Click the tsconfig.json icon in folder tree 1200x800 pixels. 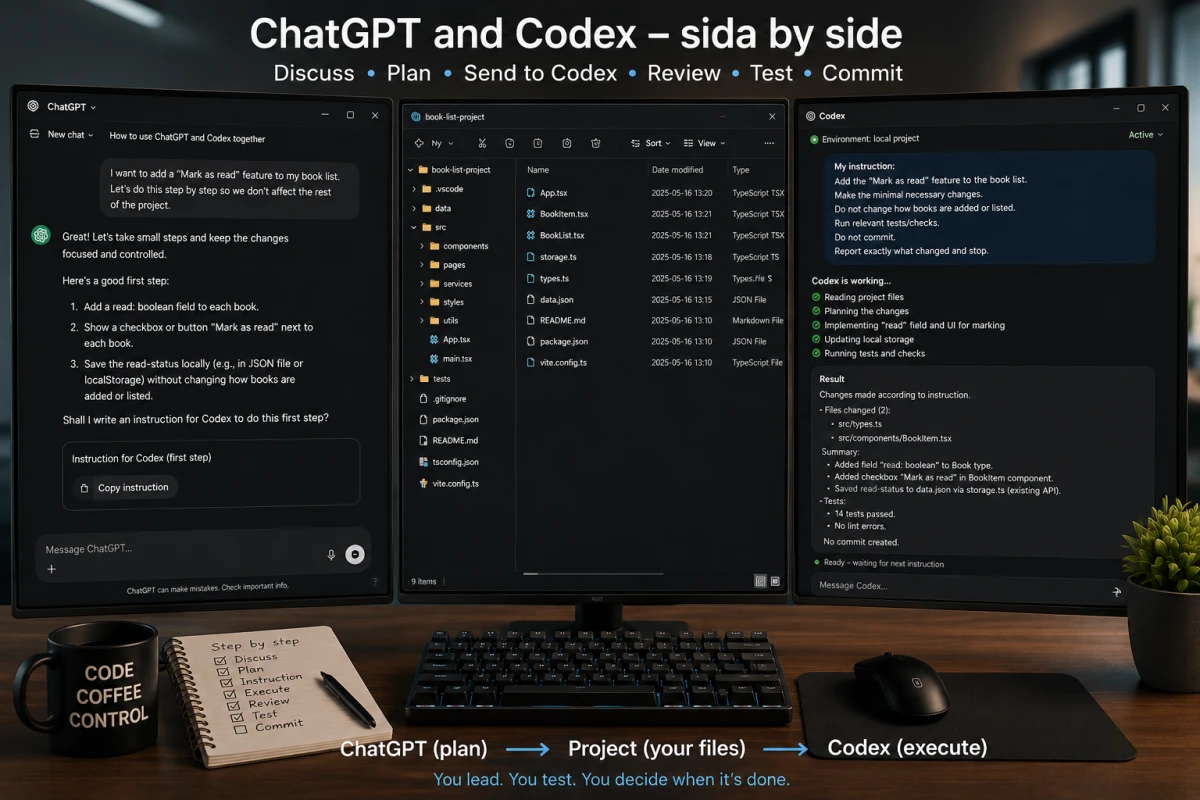[x=423, y=462]
